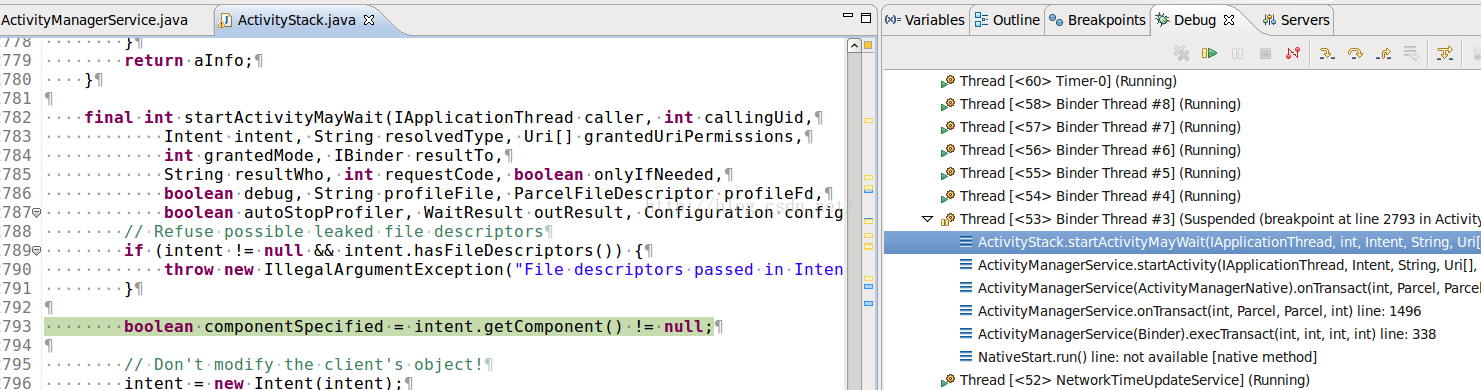This screenshot has height=390, width=1481.
Task: Open the Servers tab
Action: coord(1296,20)
